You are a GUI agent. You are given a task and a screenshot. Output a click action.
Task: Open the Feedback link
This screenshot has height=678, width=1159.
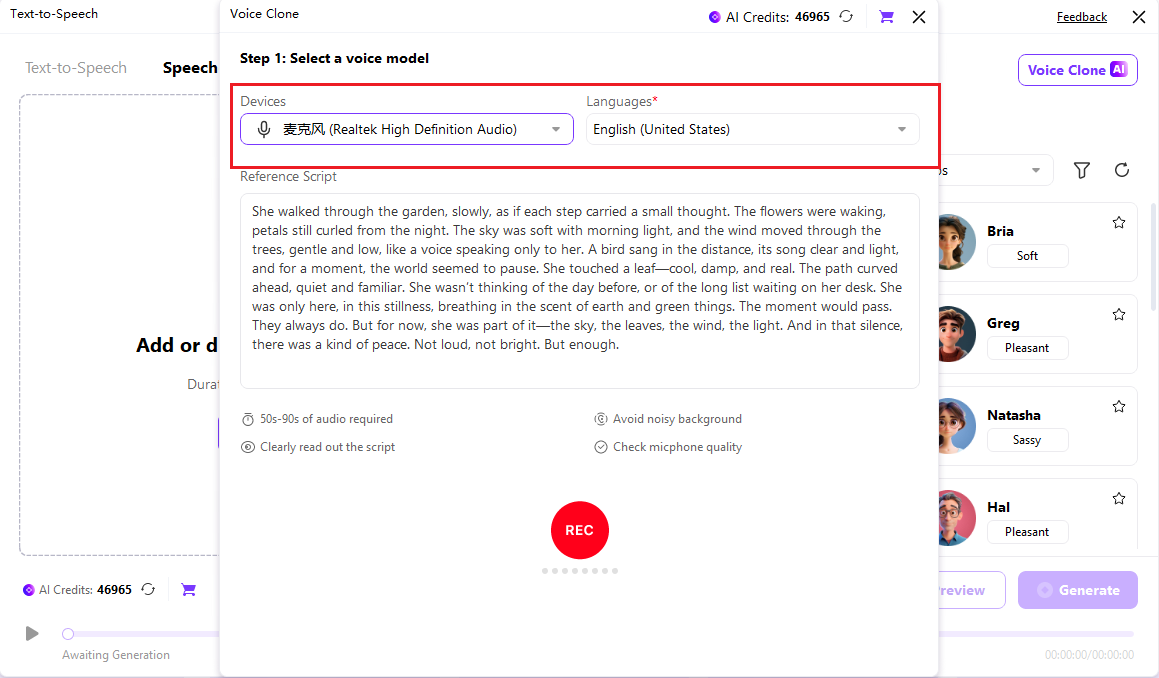click(1081, 17)
